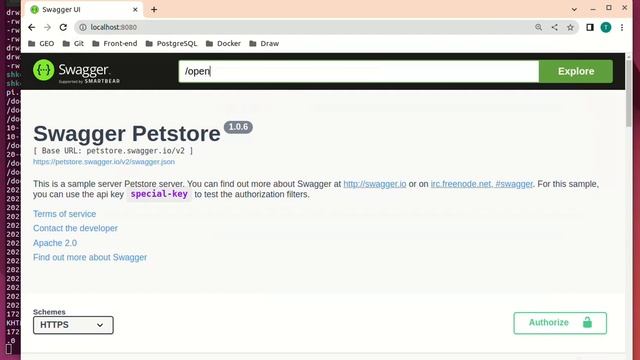640x360 pixels.
Task: Open Terms of service link
Action: coord(64,214)
